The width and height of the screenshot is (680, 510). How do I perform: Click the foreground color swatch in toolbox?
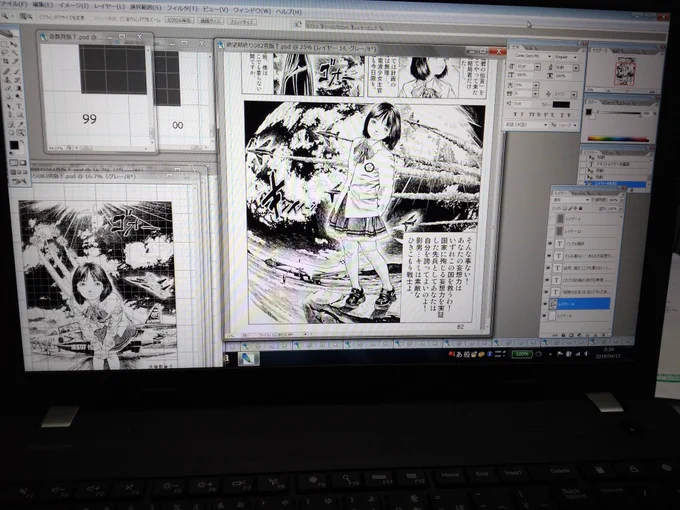pyautogui.click(x=14, y=145)
